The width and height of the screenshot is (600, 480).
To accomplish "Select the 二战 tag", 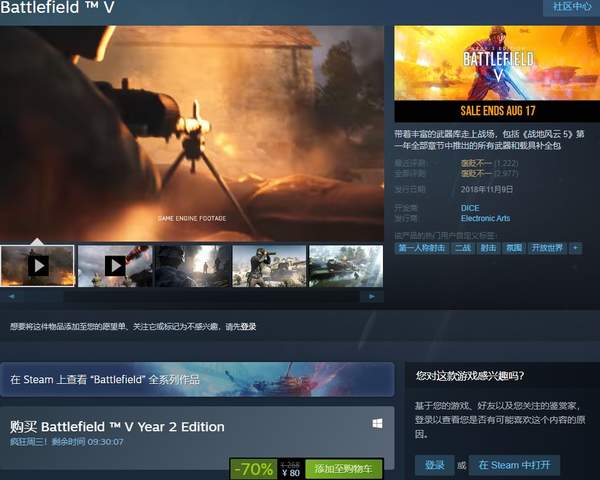I will (x=463, y=248).
